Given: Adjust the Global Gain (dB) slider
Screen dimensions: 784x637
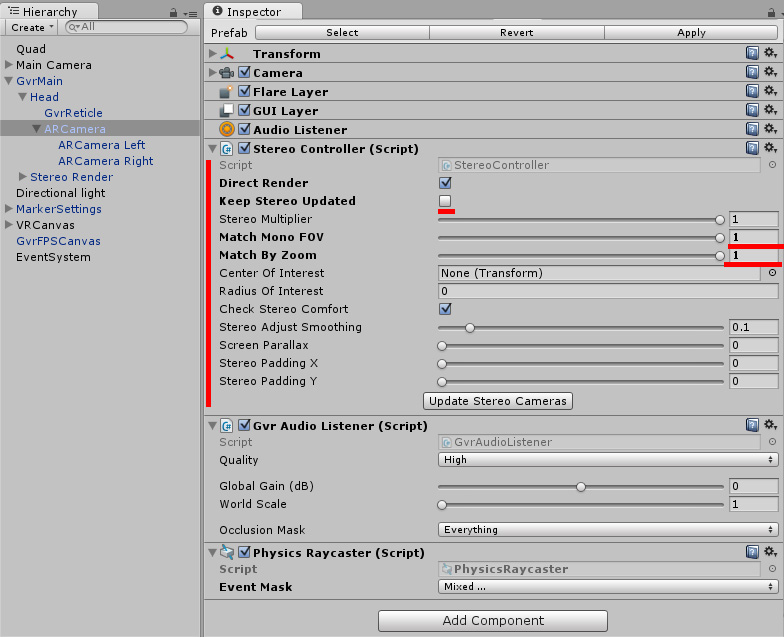Looking at the screenshot, I should click(580, 486).
